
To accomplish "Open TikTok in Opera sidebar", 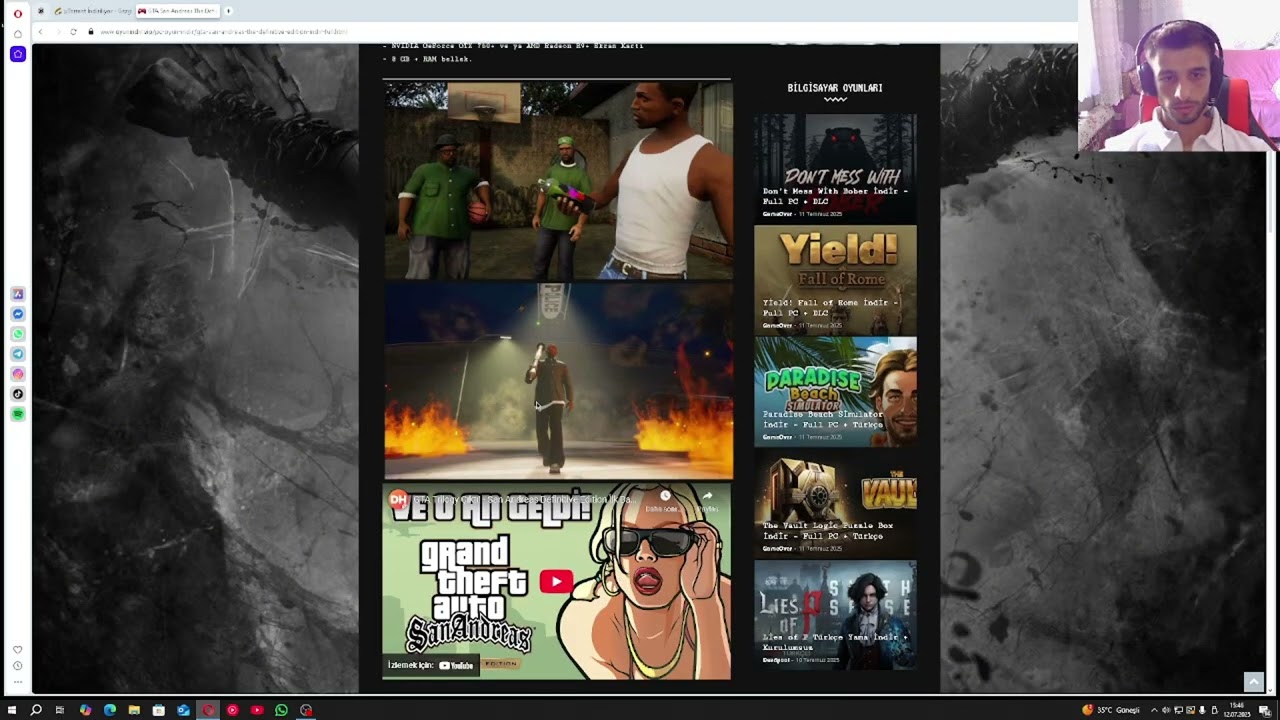I will coord(18,394).
